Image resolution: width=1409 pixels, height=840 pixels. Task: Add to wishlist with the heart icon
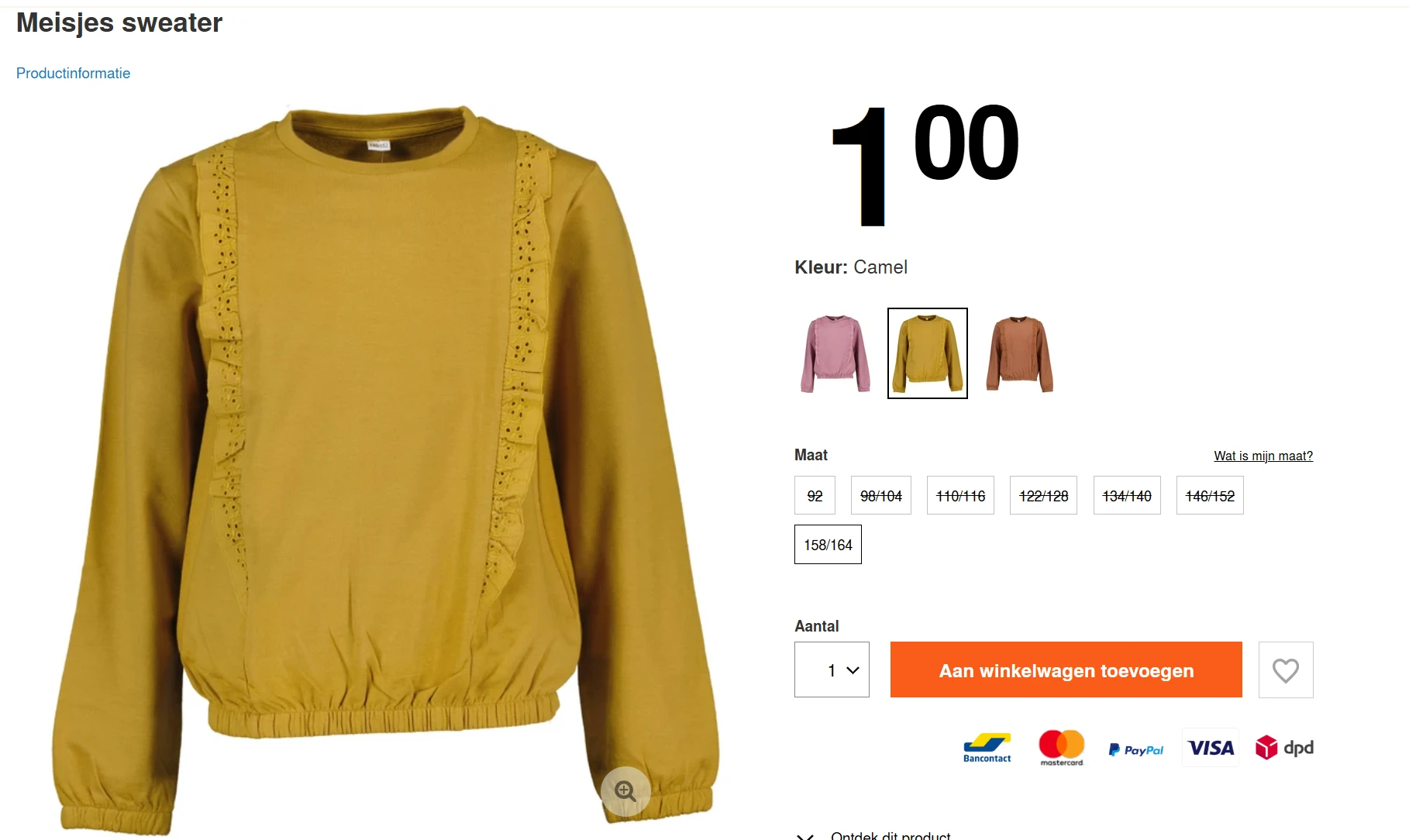pos(1286,670)
